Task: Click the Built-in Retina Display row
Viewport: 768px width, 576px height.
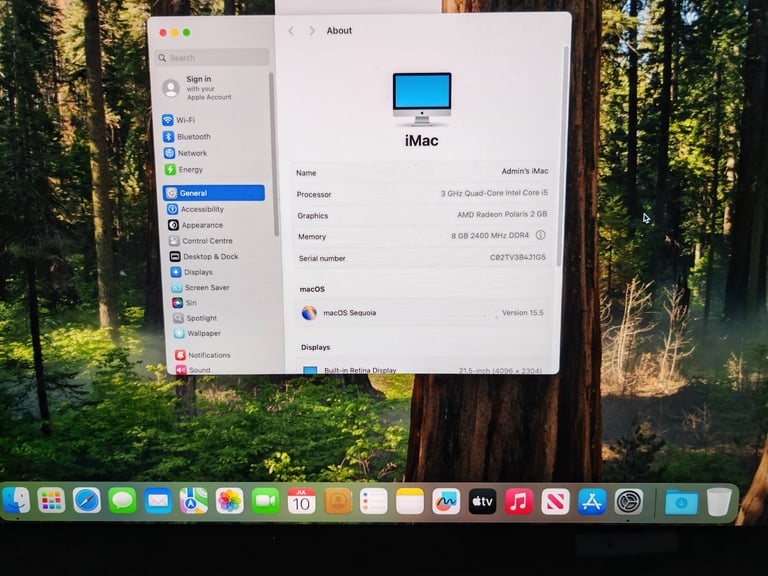Action: tap(423, 370)
